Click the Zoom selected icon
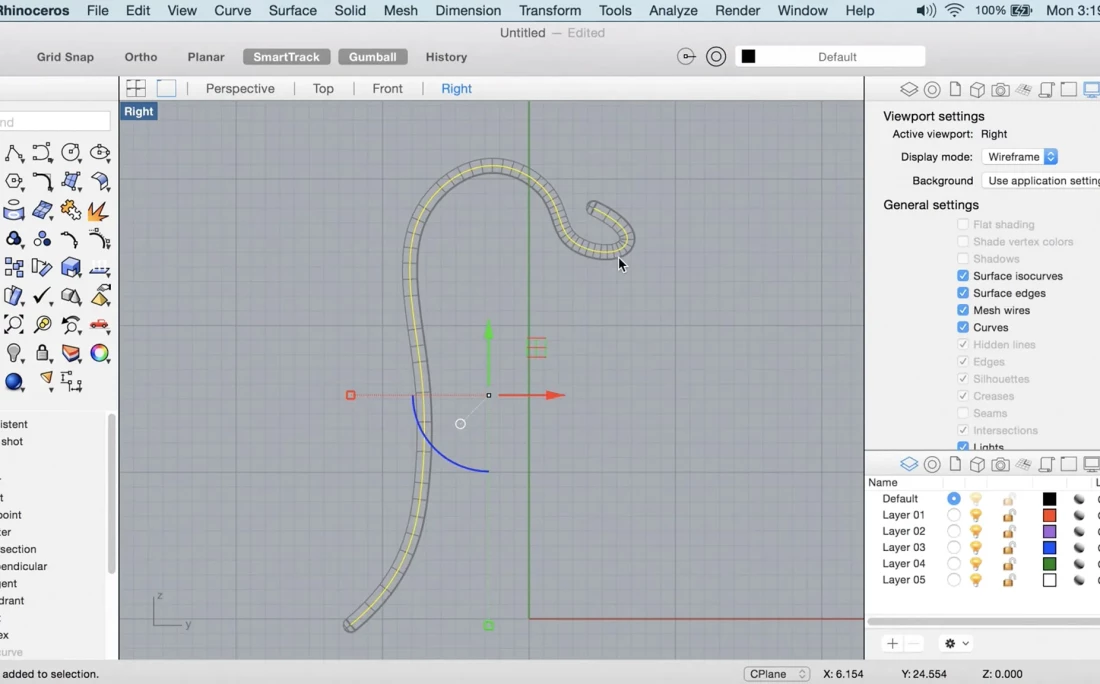The width and height of the screenshot is (1100, 684). tap(42, 324)
